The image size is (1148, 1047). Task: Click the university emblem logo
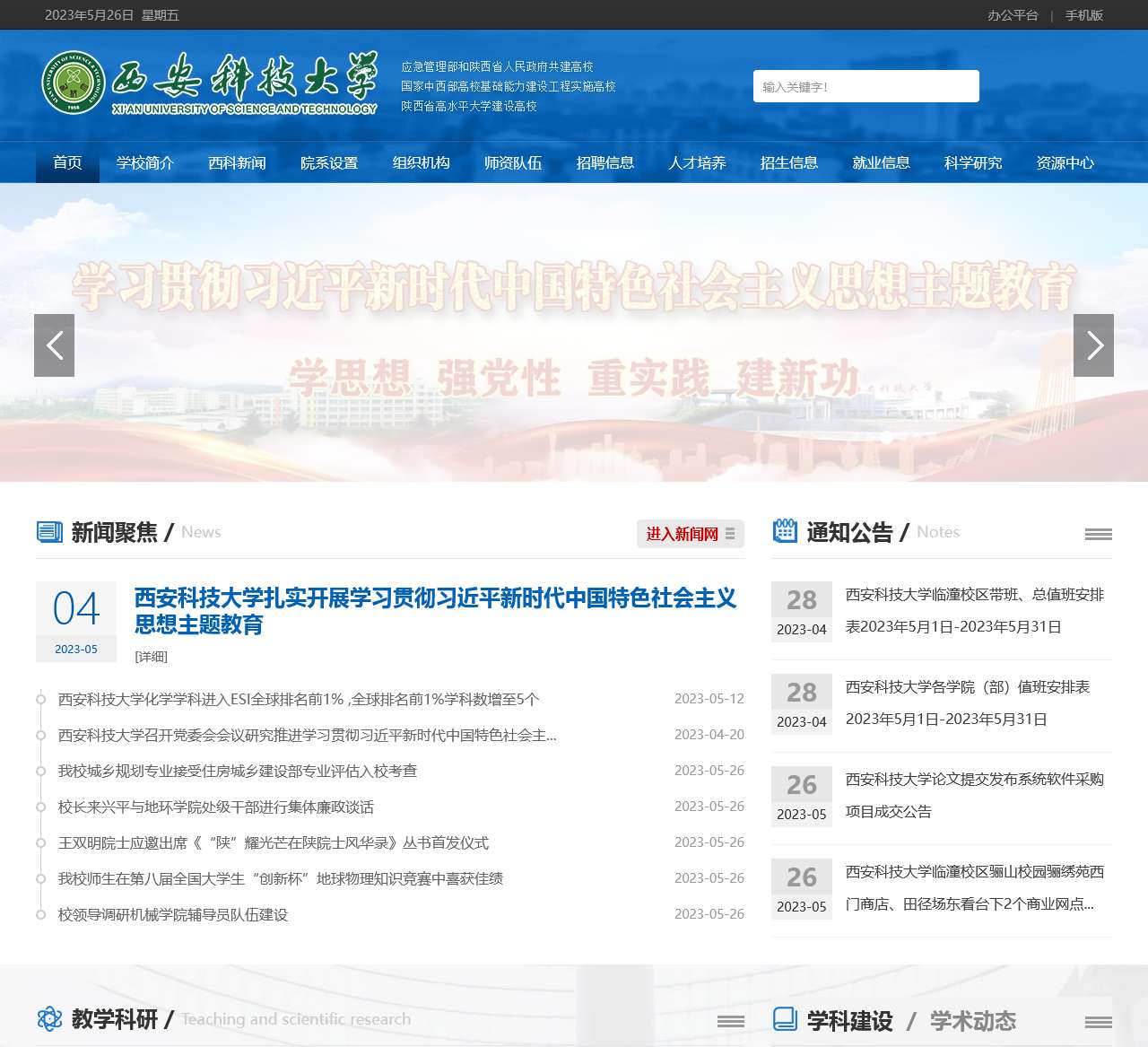tap(74, 83)
